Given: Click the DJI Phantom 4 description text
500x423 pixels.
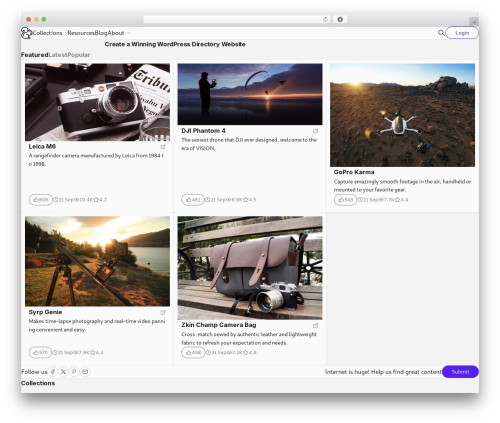Looking at the screenshot, I should [249, 144].
